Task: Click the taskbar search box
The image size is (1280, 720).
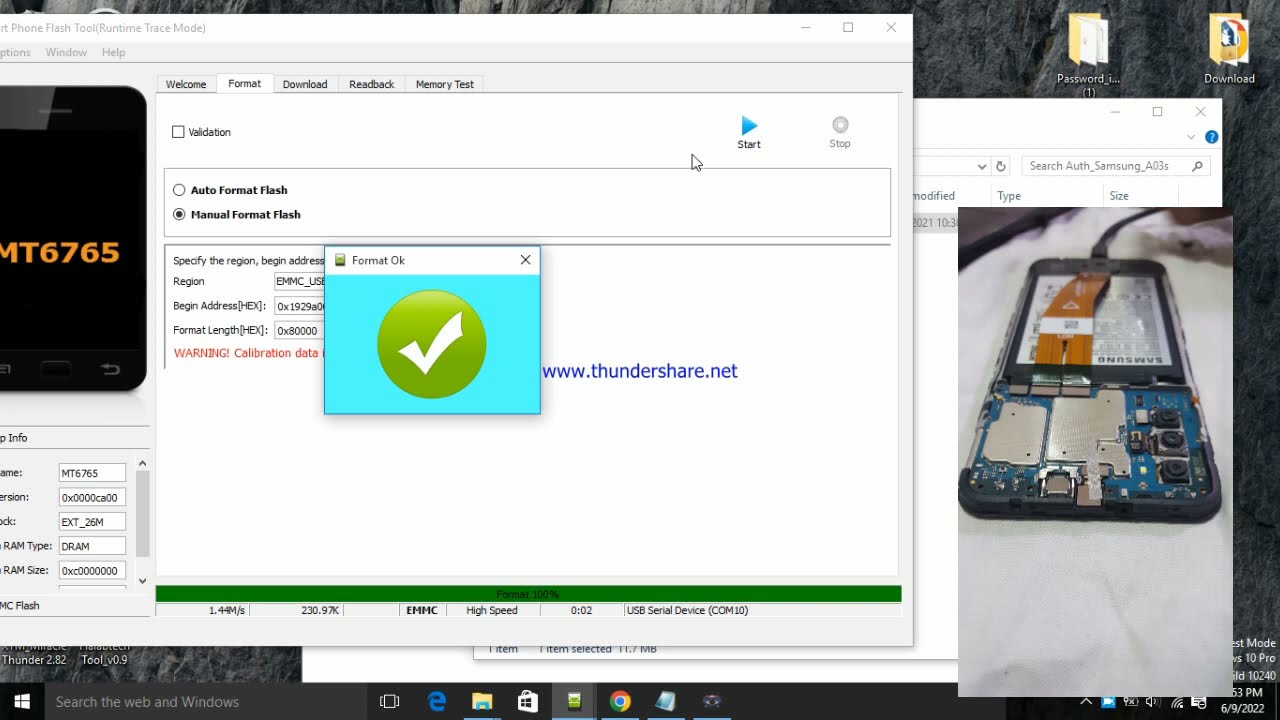Action: pos(207,702)
